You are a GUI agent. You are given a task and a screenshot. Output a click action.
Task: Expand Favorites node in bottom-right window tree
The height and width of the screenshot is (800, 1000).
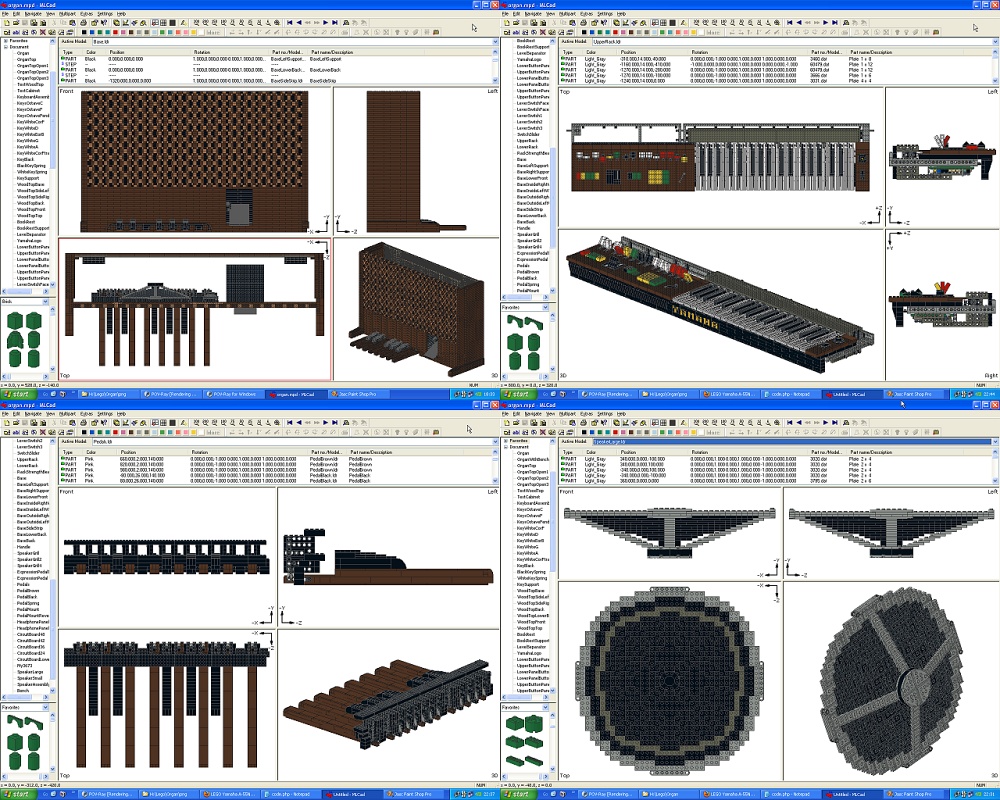(x=506, y=441)
